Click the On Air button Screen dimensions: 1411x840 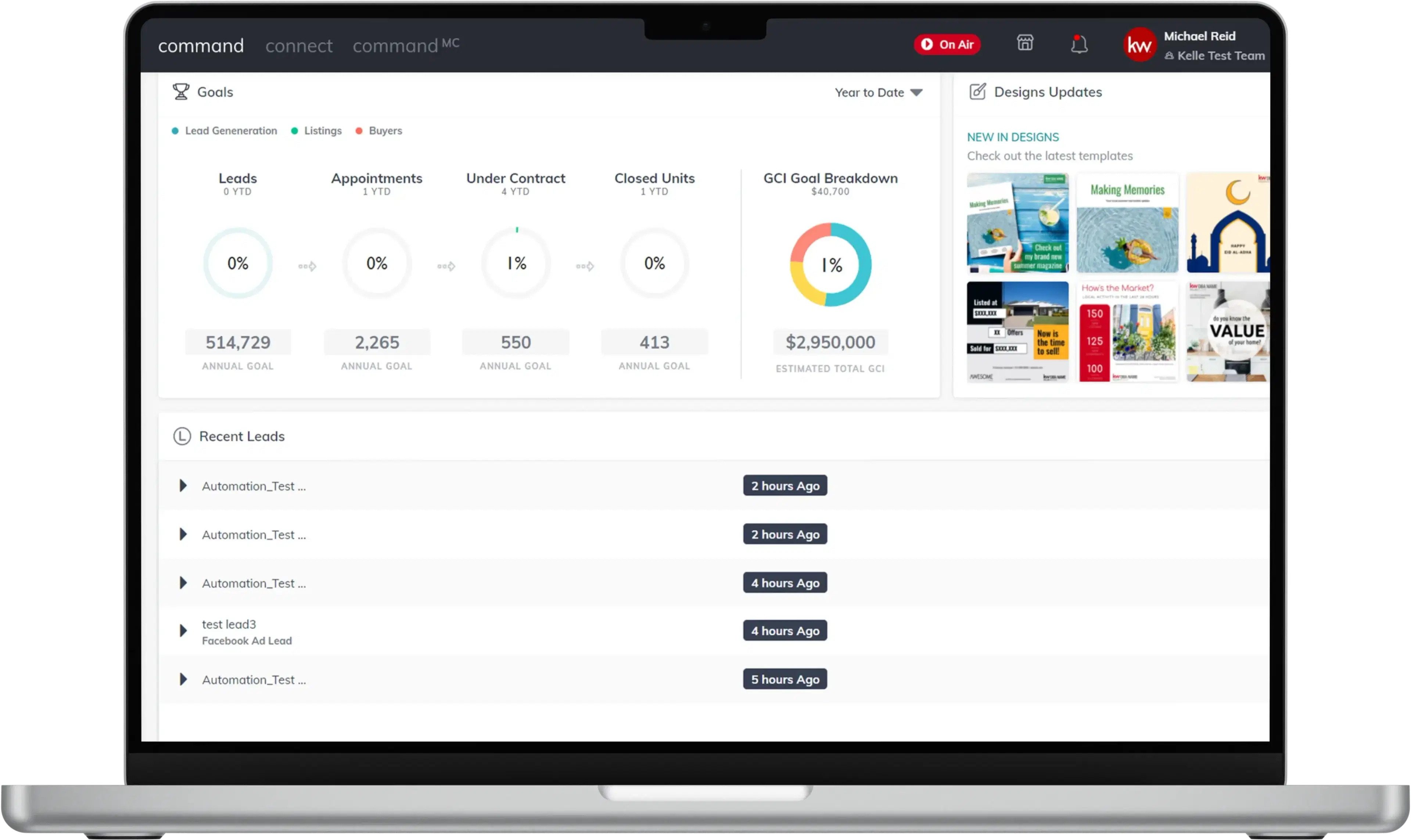[x=947, y=44]
